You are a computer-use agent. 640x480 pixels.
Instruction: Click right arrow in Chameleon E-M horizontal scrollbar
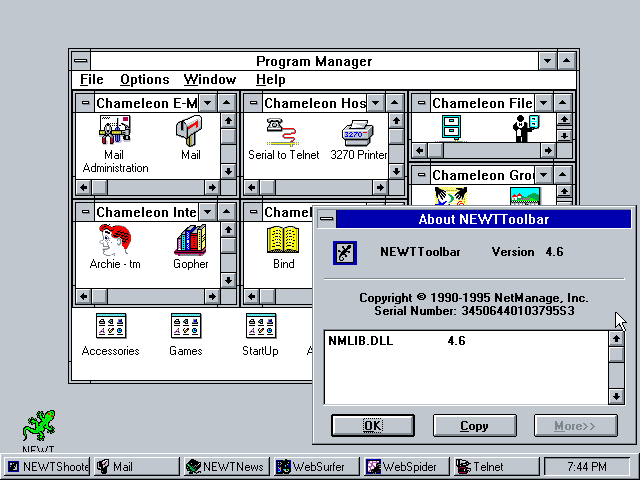212,187
